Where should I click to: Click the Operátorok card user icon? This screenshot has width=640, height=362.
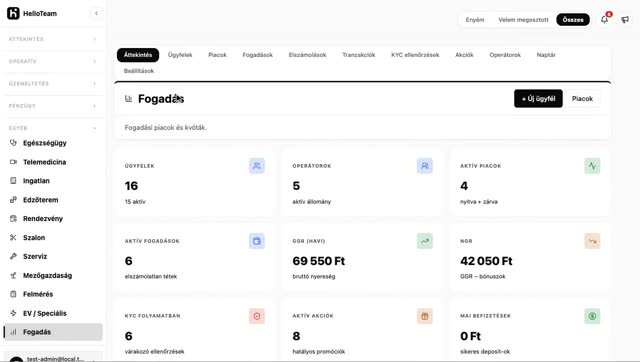(x=424, y=166)
